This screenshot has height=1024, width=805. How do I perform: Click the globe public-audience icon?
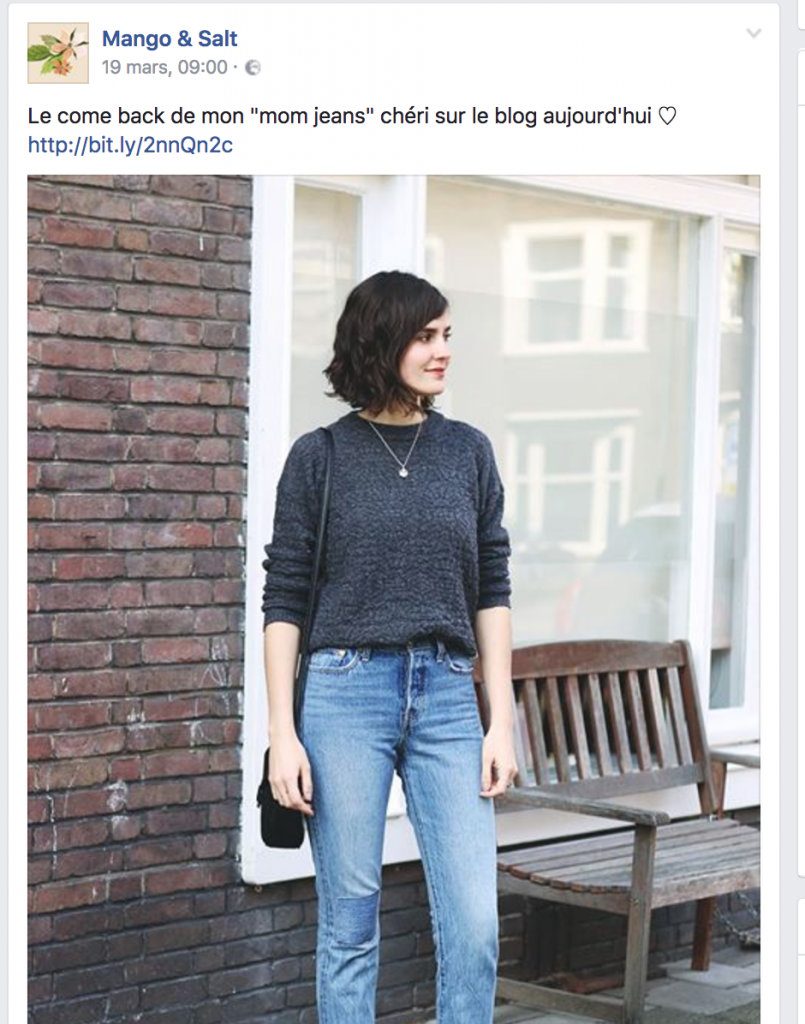click(253, 68)
